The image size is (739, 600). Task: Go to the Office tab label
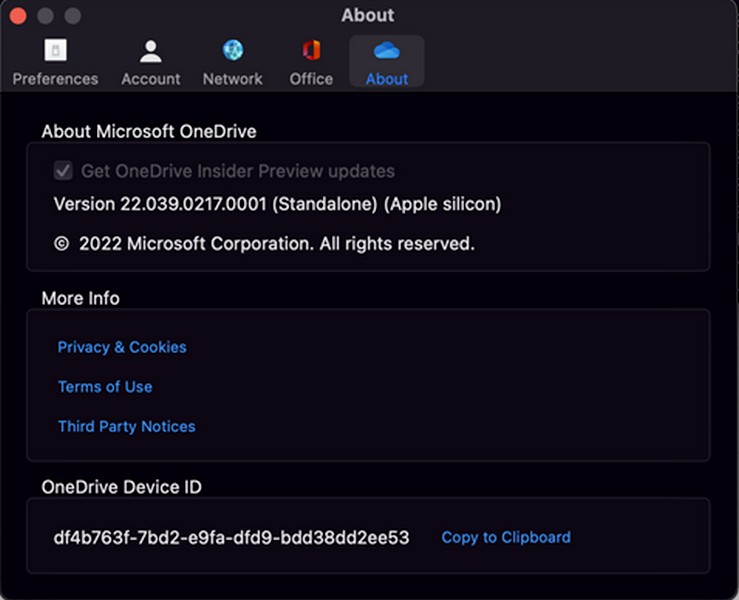311,79
